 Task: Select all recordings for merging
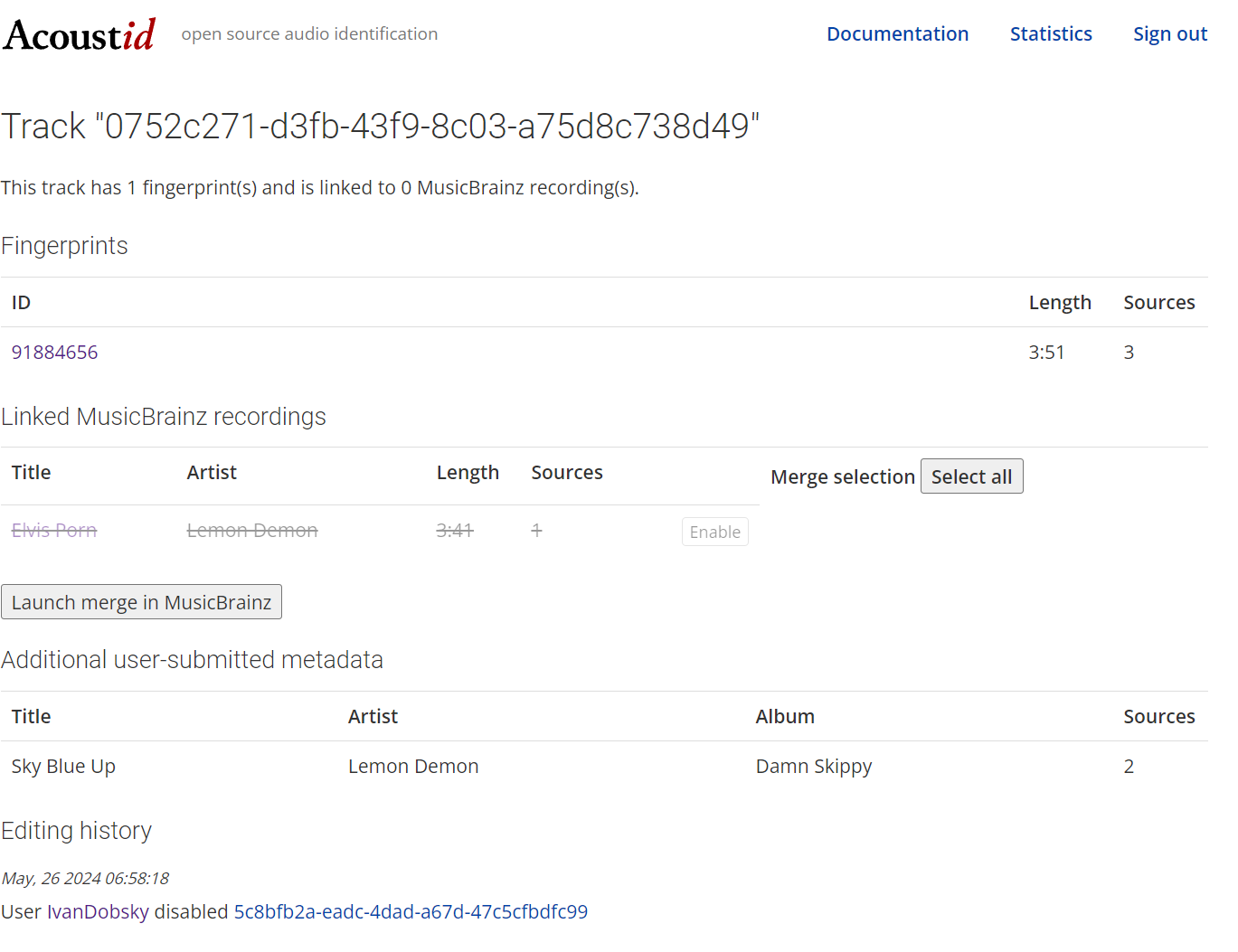971,476
